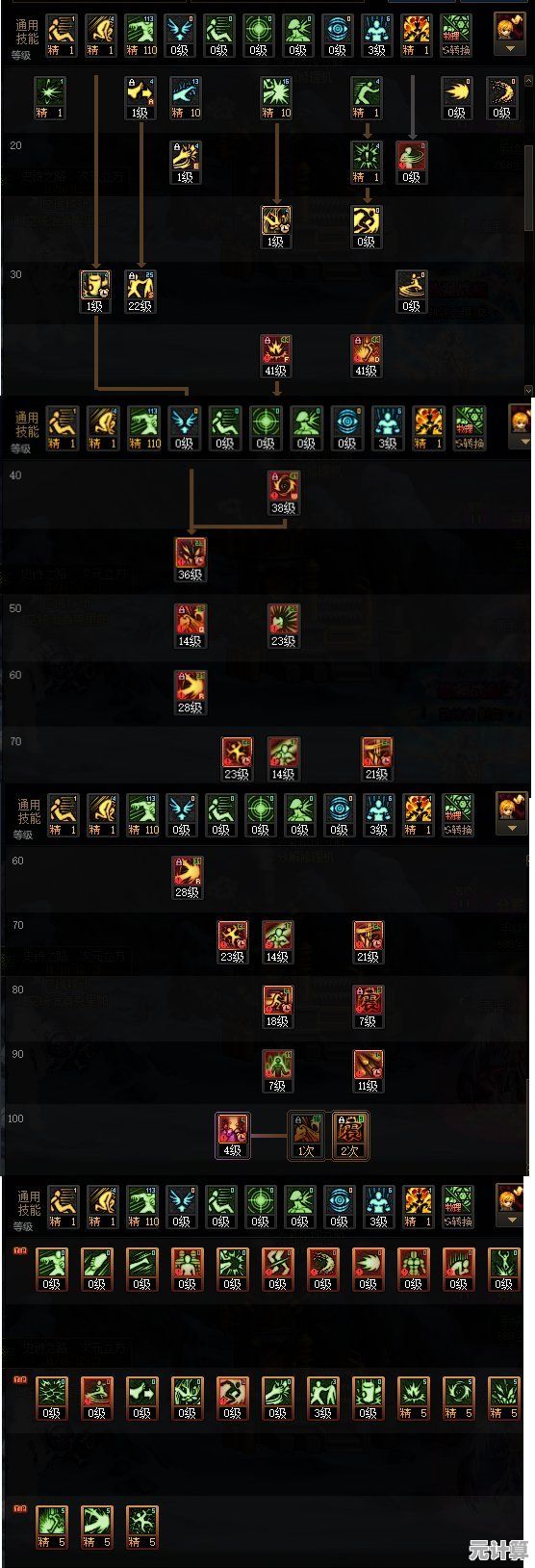
Task: Click the 通用技能 label above TP rows
Action: pos(29,1202)
